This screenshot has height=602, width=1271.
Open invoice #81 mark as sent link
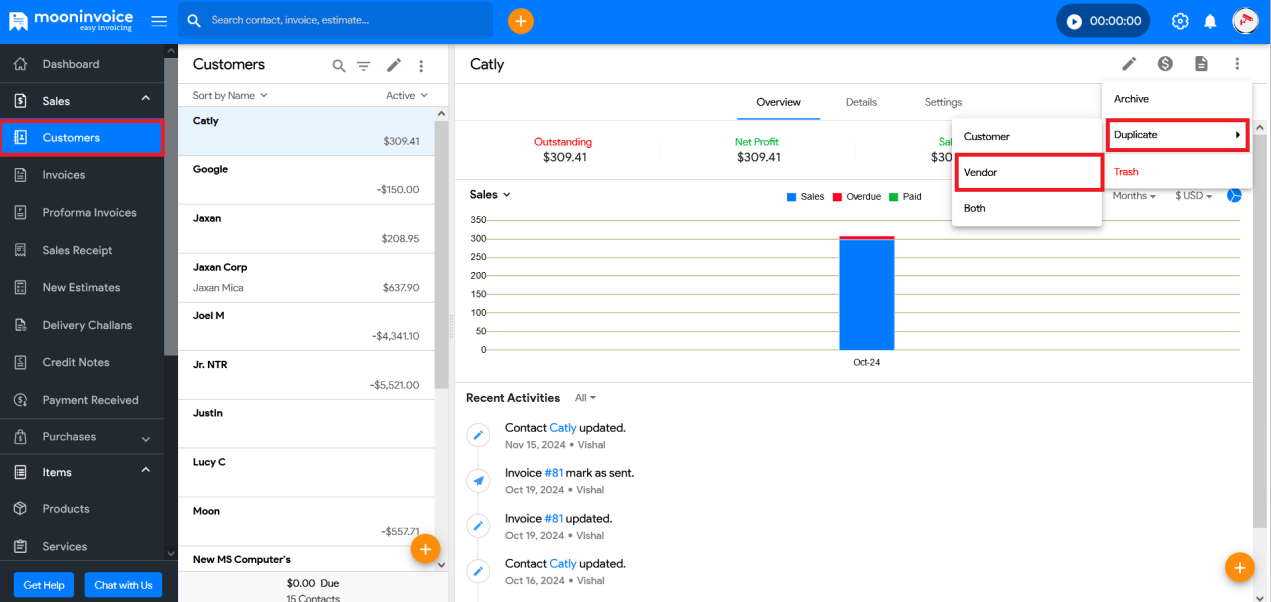pos(553,473)
